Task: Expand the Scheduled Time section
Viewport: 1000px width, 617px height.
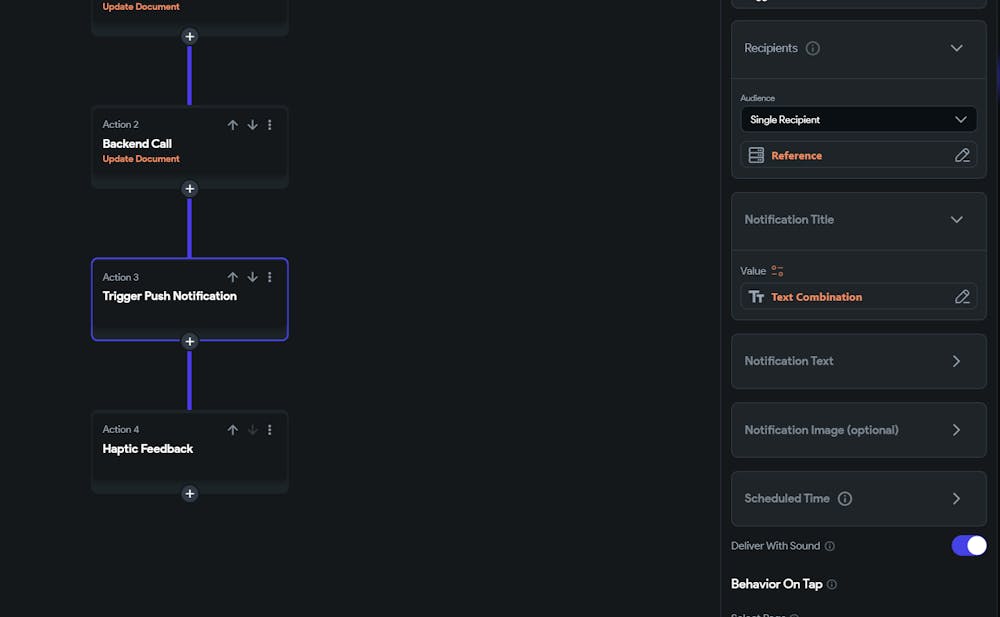Action: coord(956,499)
